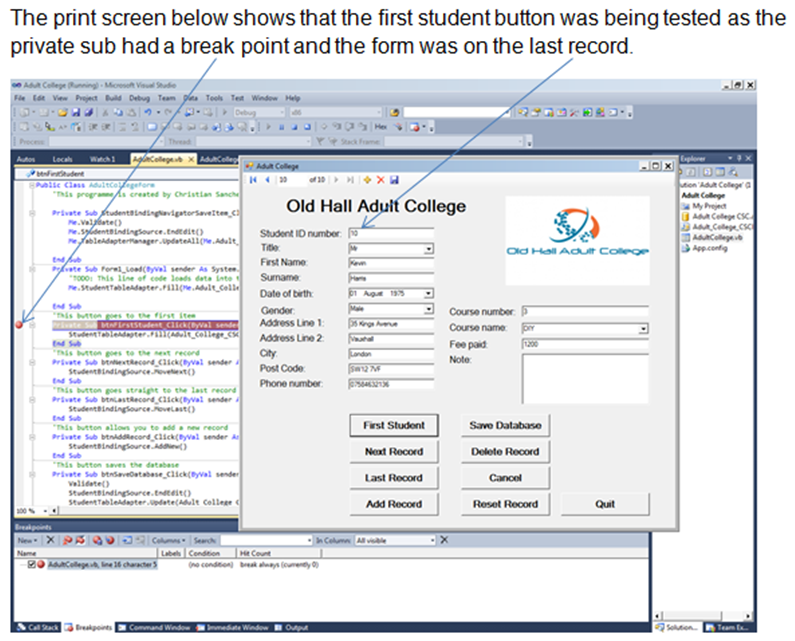This screenshot has width=795, height=641.
Task: Switch to the Watch 1 tab
Action: coord(102,159)
